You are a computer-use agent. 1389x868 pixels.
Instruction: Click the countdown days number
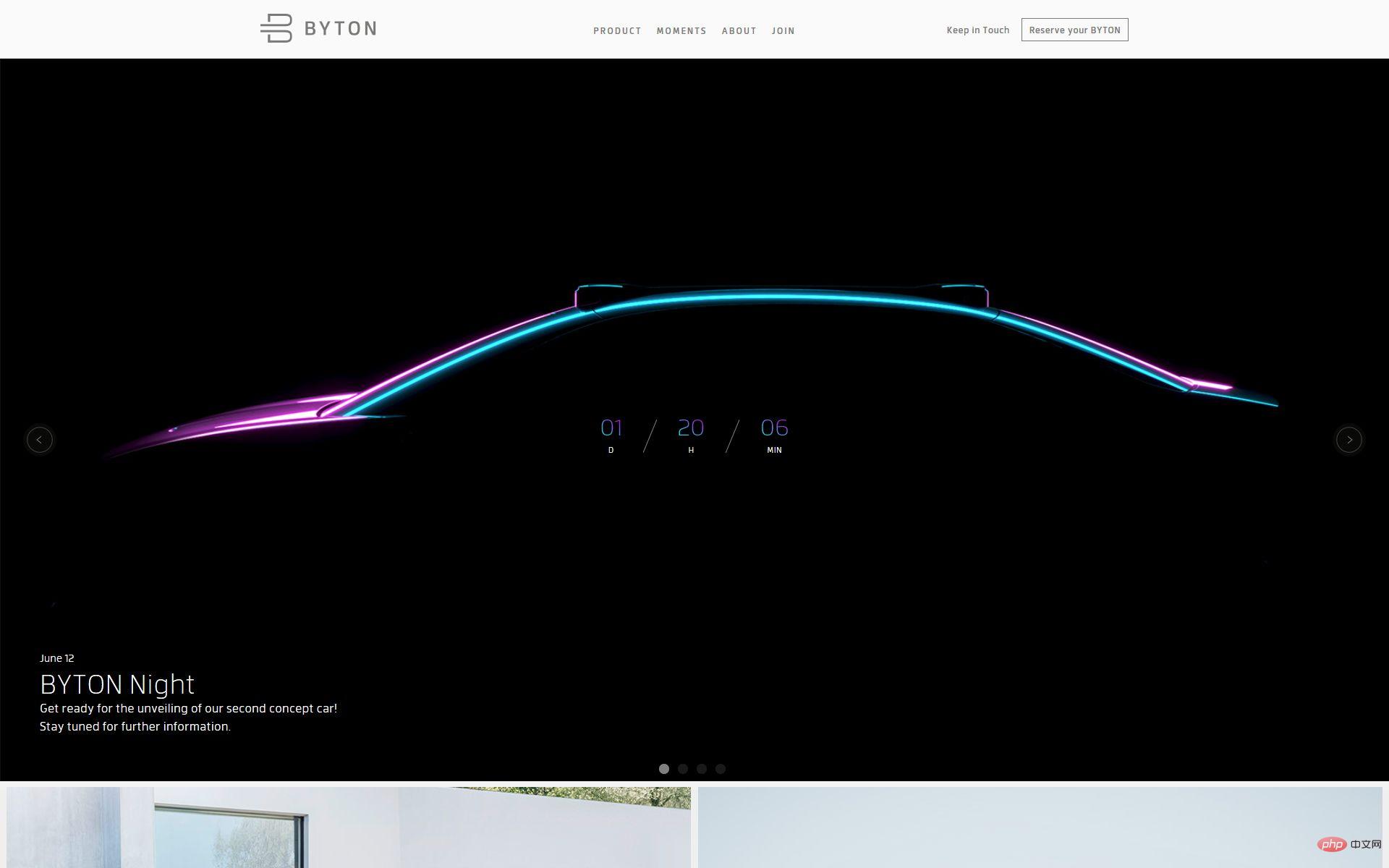pyautogui.click(x=611, y=428)
